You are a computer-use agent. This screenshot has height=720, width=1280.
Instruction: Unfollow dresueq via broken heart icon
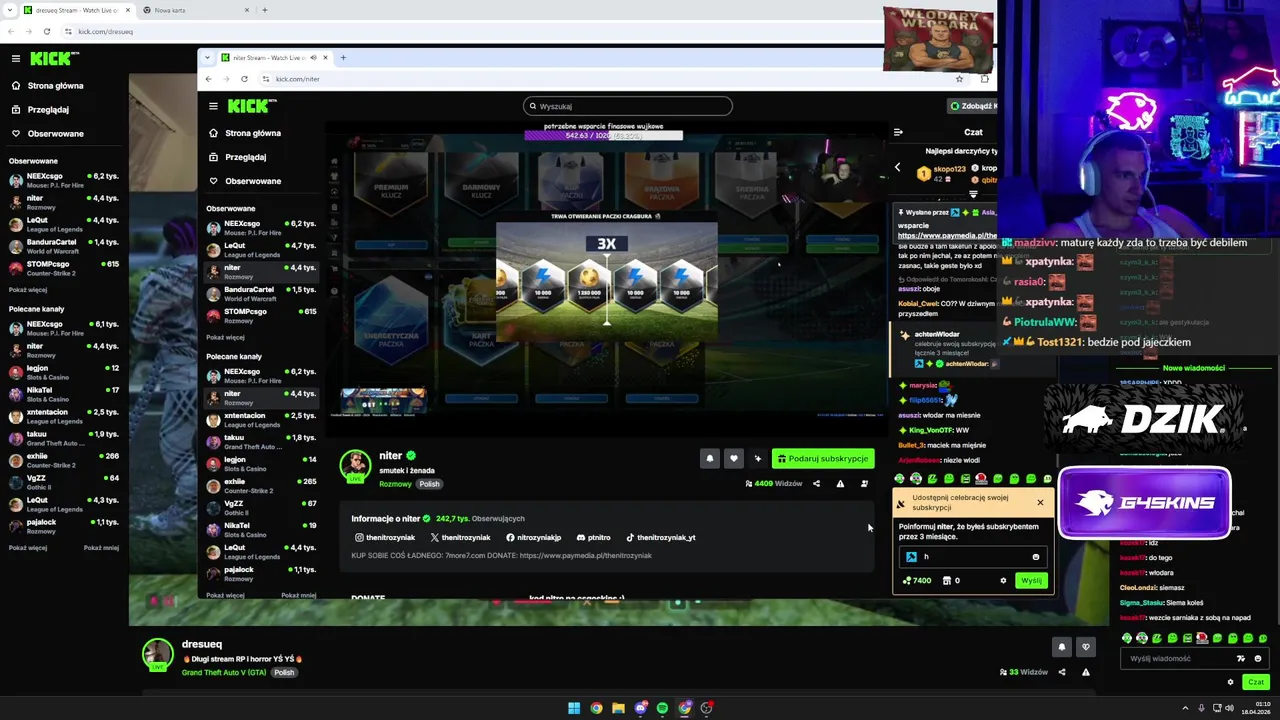tap(1086, 647)
